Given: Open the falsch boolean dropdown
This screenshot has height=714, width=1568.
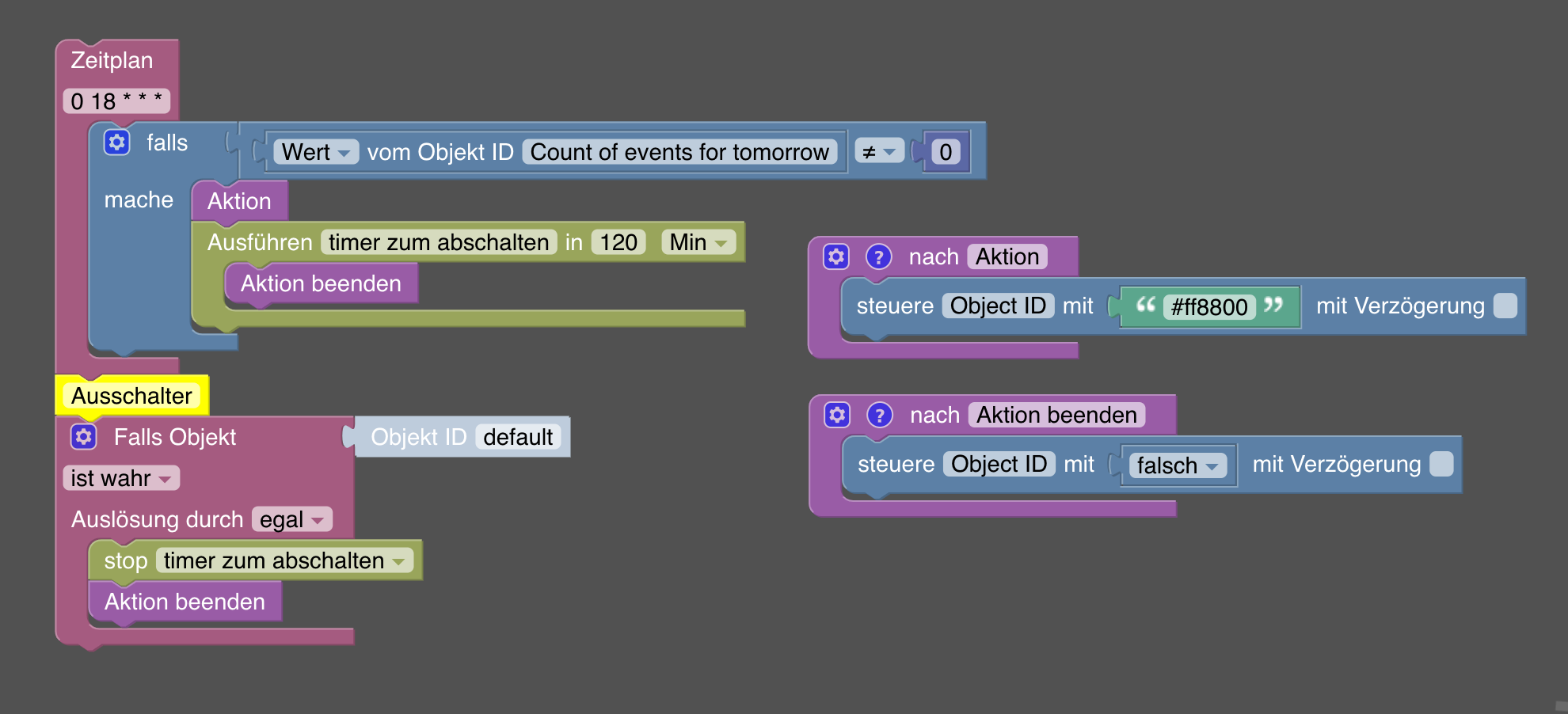Looking at the screenshot, I should tap(1177, 465).
